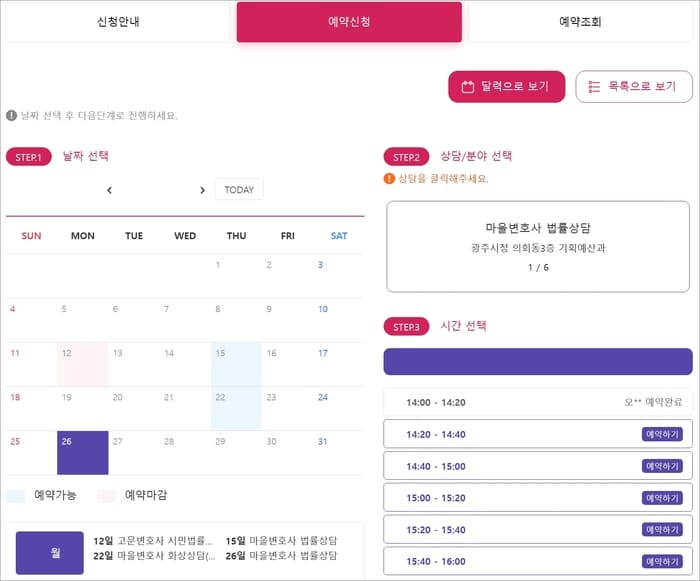700x581 pixels.
Task: Choose the 마을변호사 법률상담 consultation card
Action: coord(538,246)
